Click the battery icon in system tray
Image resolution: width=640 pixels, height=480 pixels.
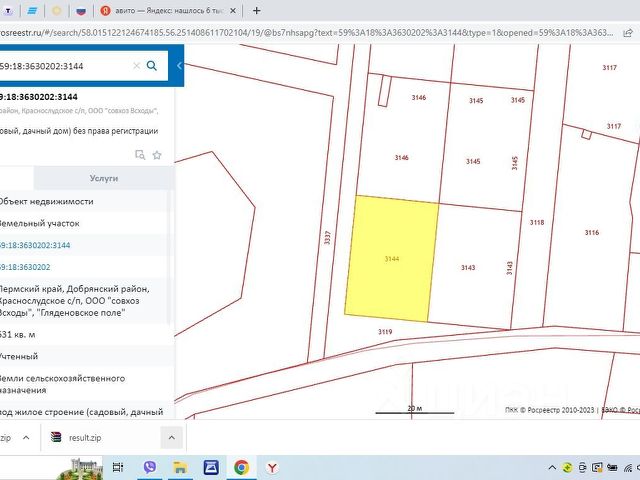tap(612, 468)
